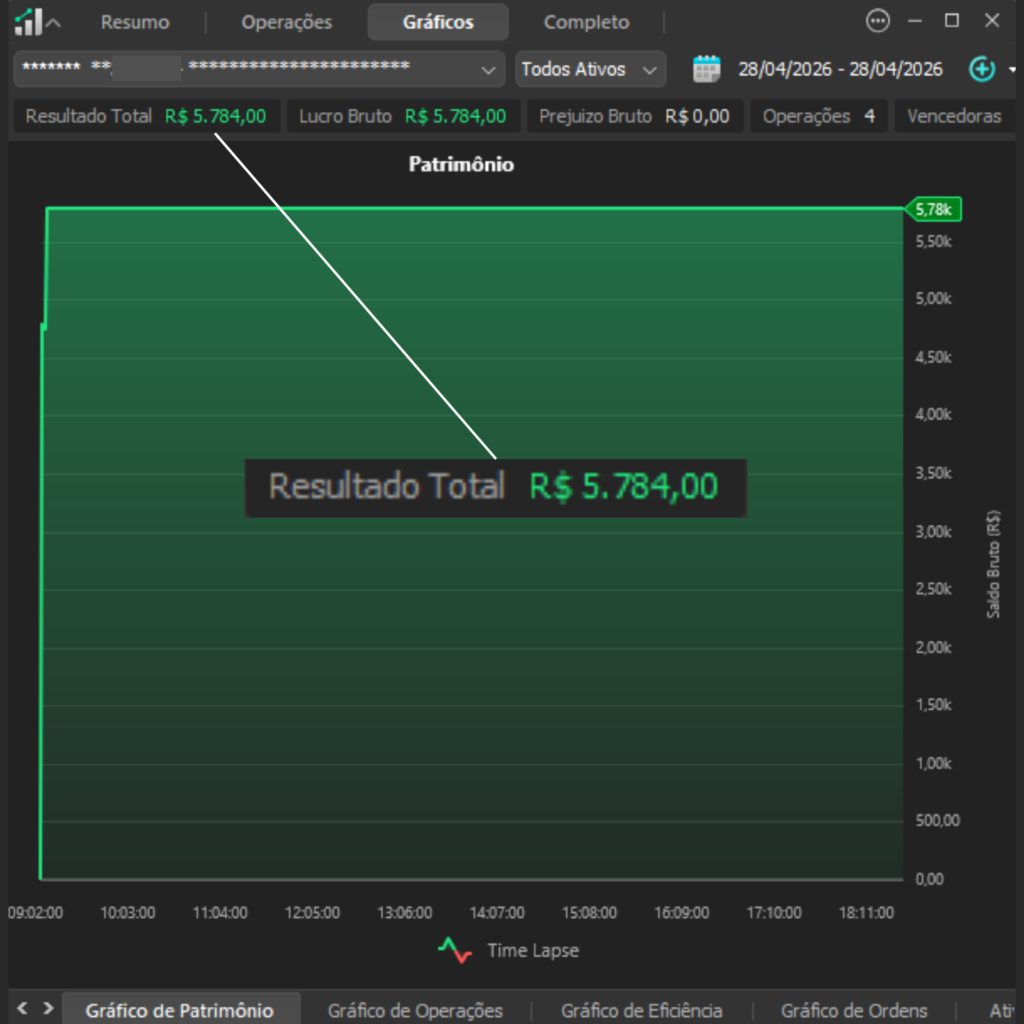Click the Saldo Bruto (R$) axis title

click(x=993, y=564)
